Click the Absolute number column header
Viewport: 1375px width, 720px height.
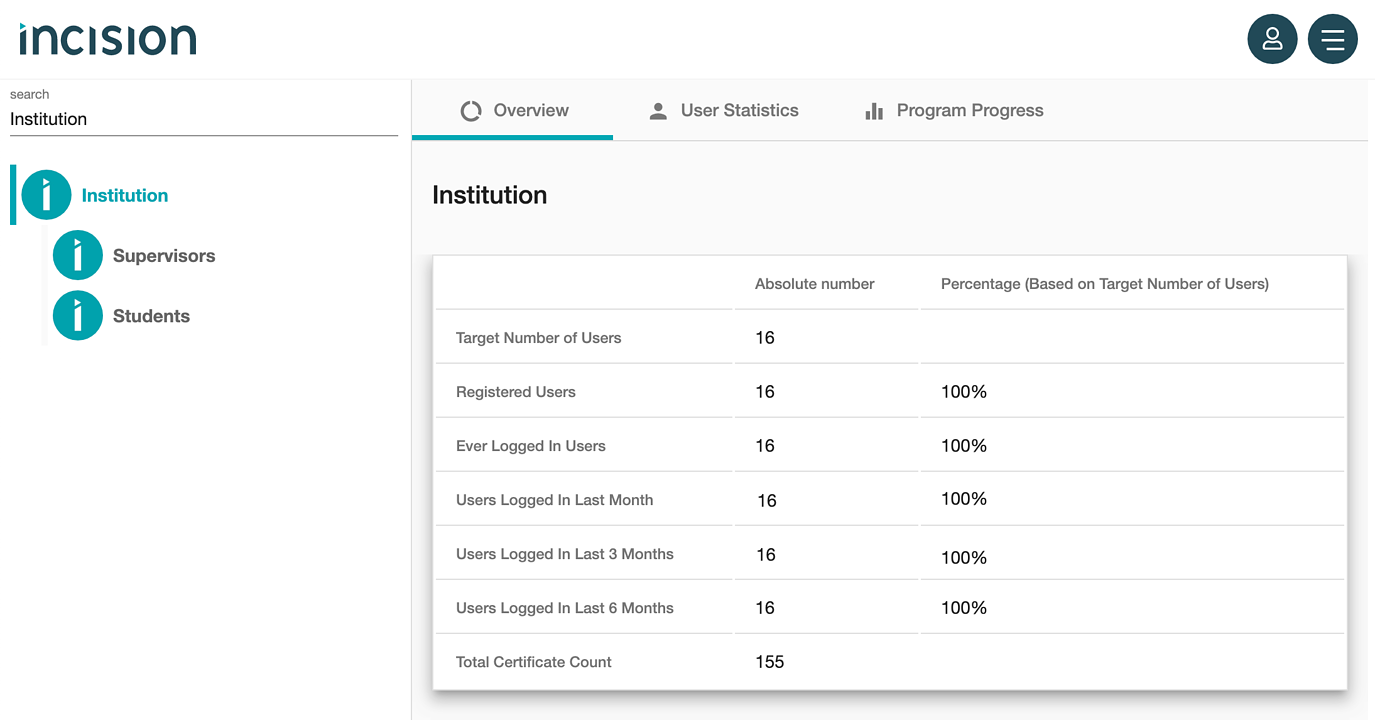814,284
